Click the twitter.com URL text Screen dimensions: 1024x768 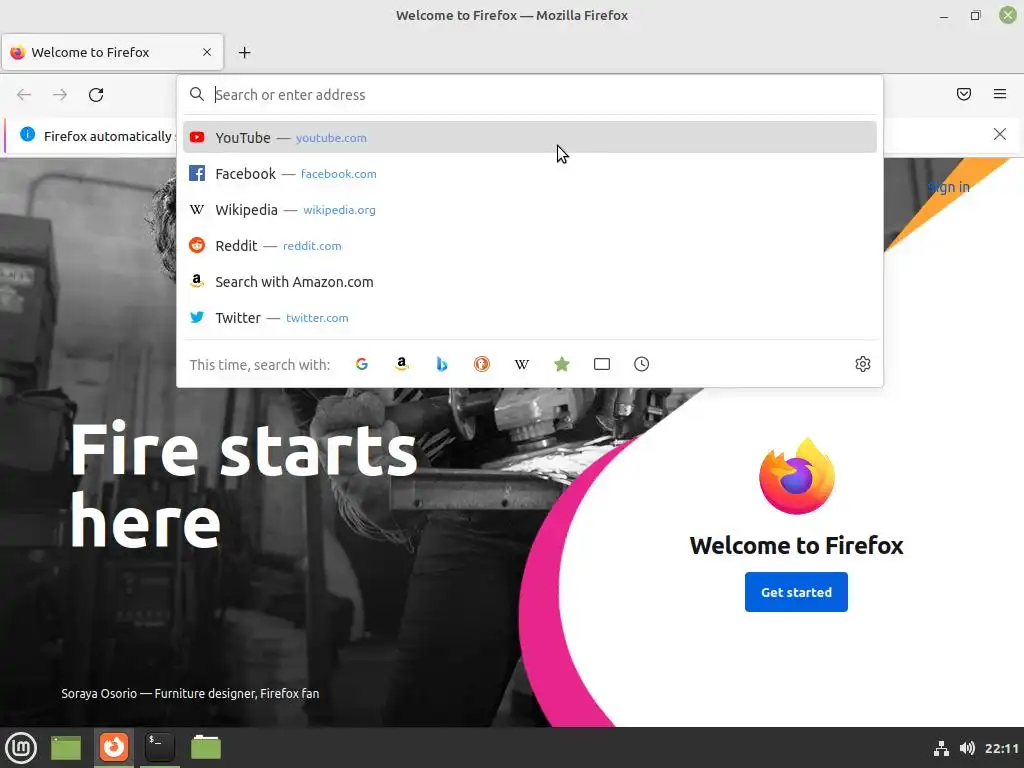tap(317, 317)
